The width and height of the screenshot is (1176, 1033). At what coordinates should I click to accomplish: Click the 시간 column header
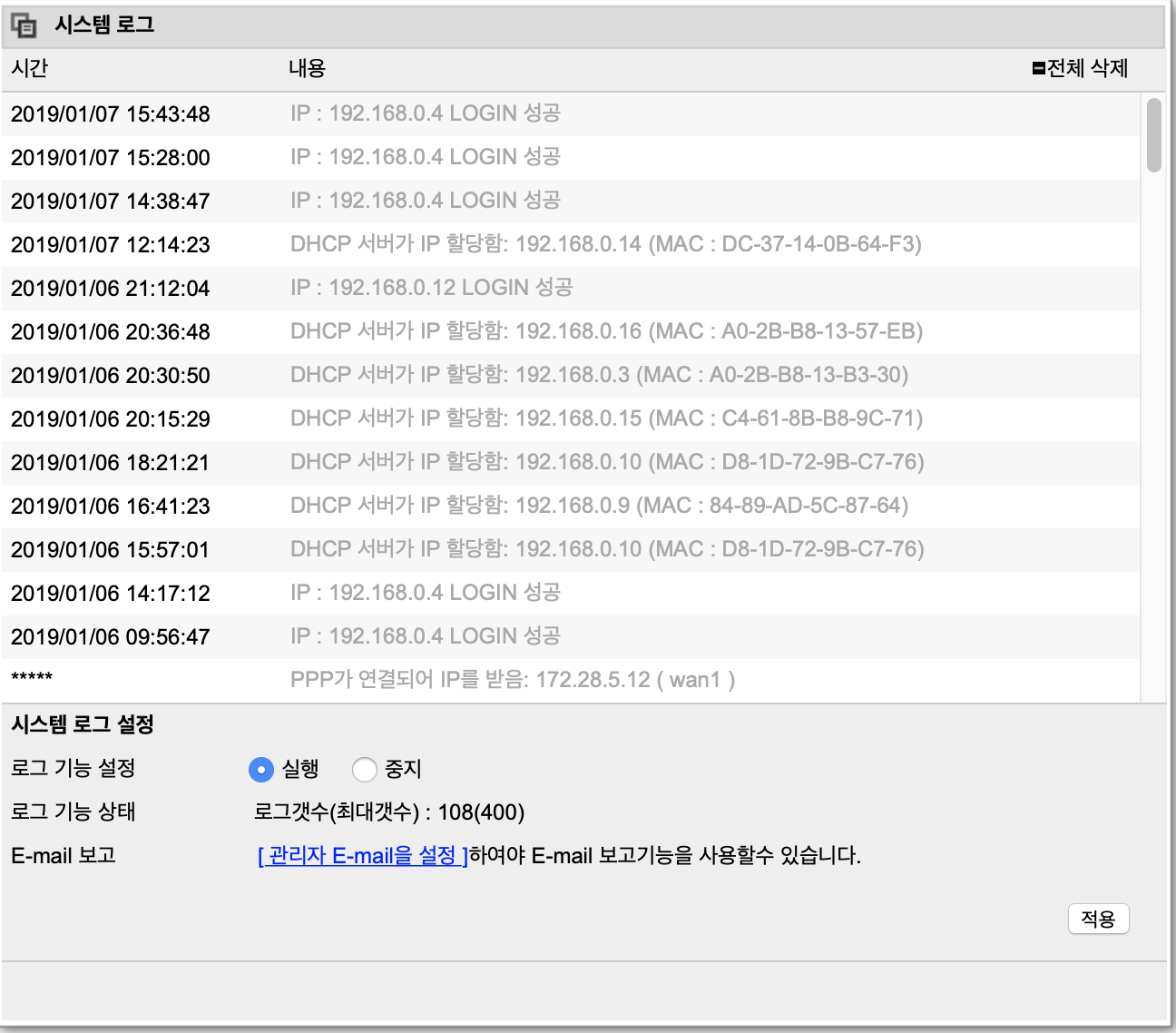click(x=30, y=68)
